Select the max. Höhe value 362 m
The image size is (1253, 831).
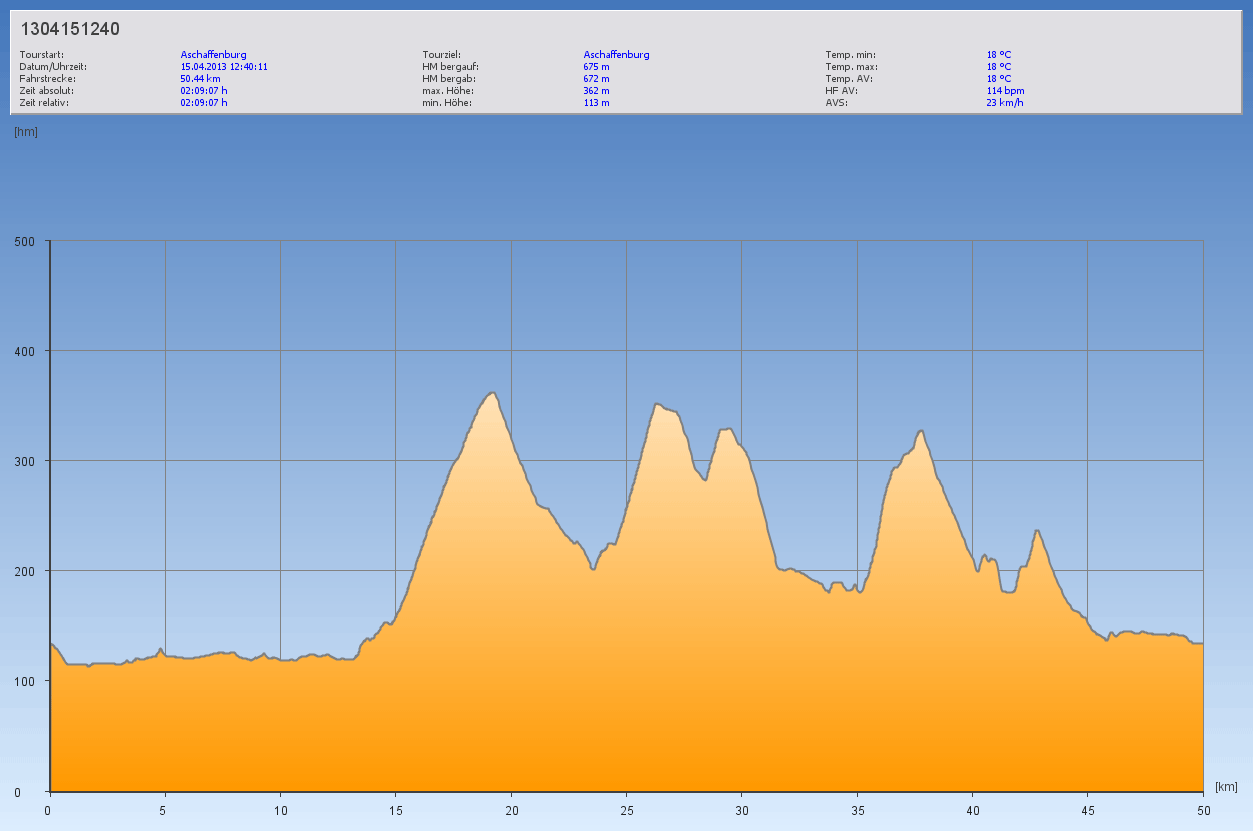[x=596, y=90]
